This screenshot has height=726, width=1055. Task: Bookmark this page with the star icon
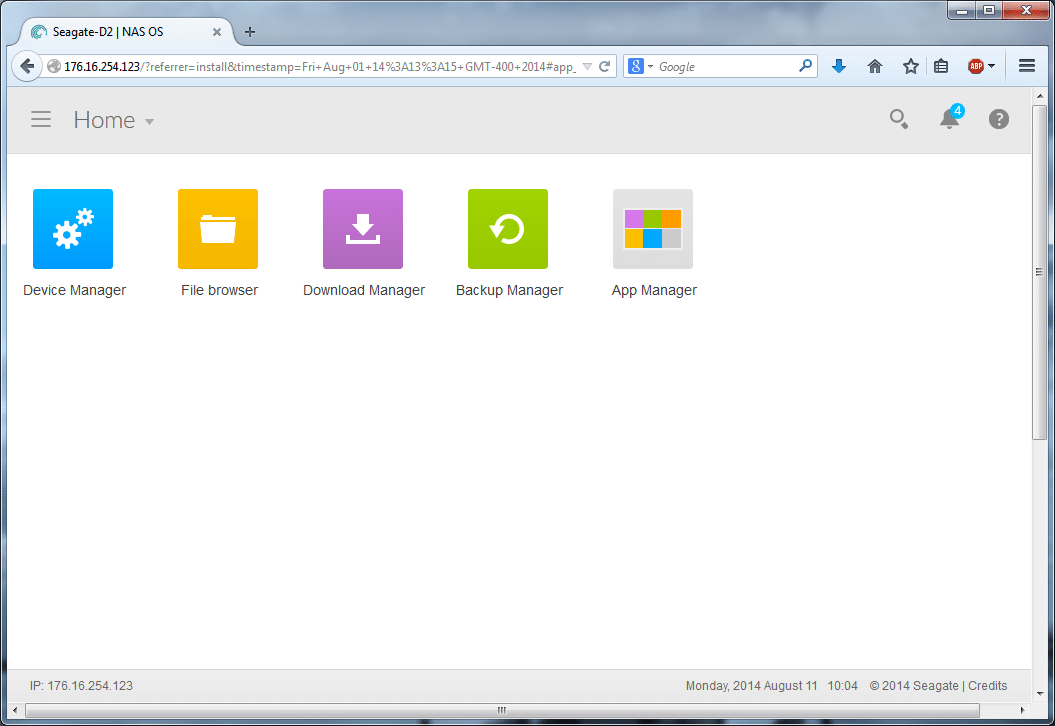coord(910,66)
